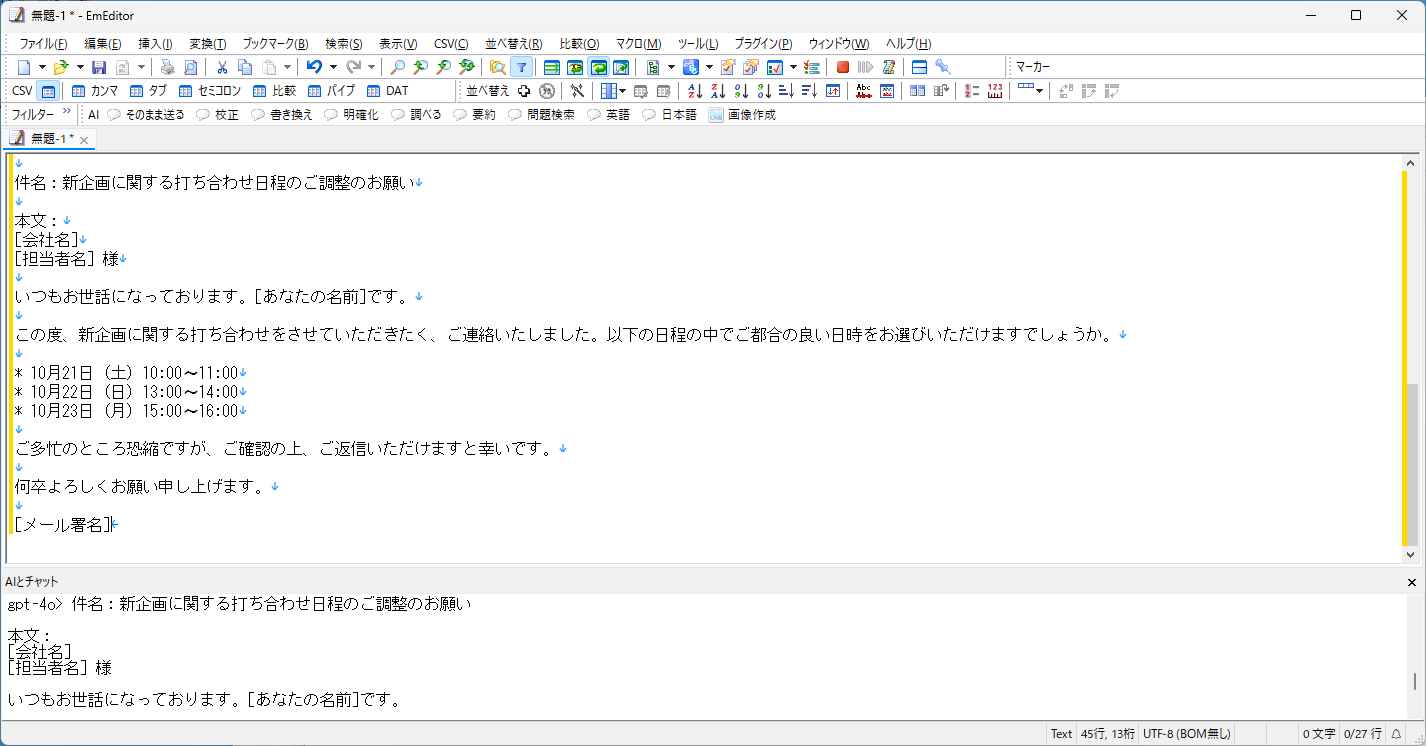Sort ascending with the A-Z icon
This screenshot has height=746, width=1426.
point(695,90)
